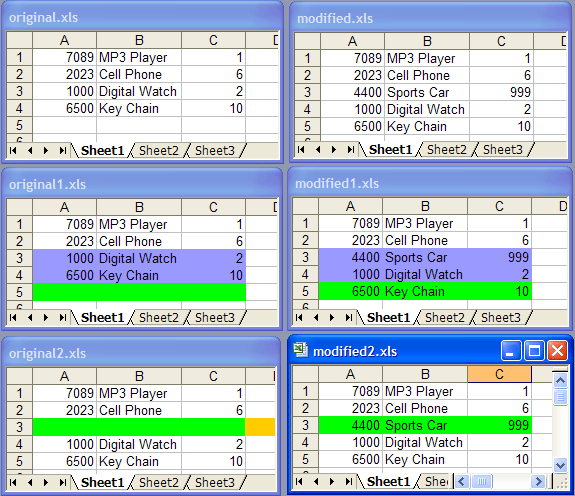Viewport: 575px width, 496px height.
Task: Click horizontal scroll right arrow in modified2.xls
Action: pyautogui.click(x=538, y=481)
